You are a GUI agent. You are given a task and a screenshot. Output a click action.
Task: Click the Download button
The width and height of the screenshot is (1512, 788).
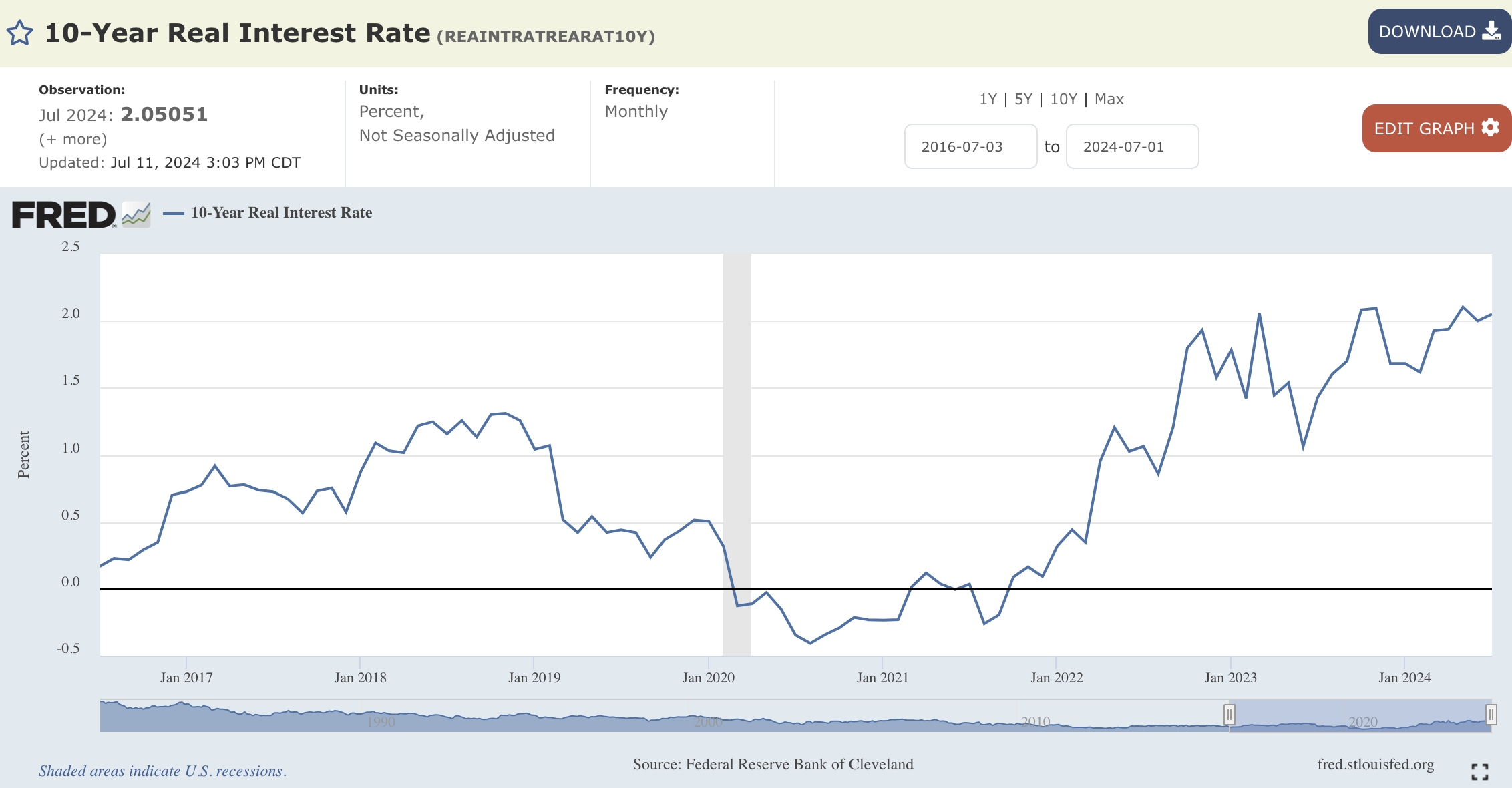pyautogui.click(x=1439, y=31)
